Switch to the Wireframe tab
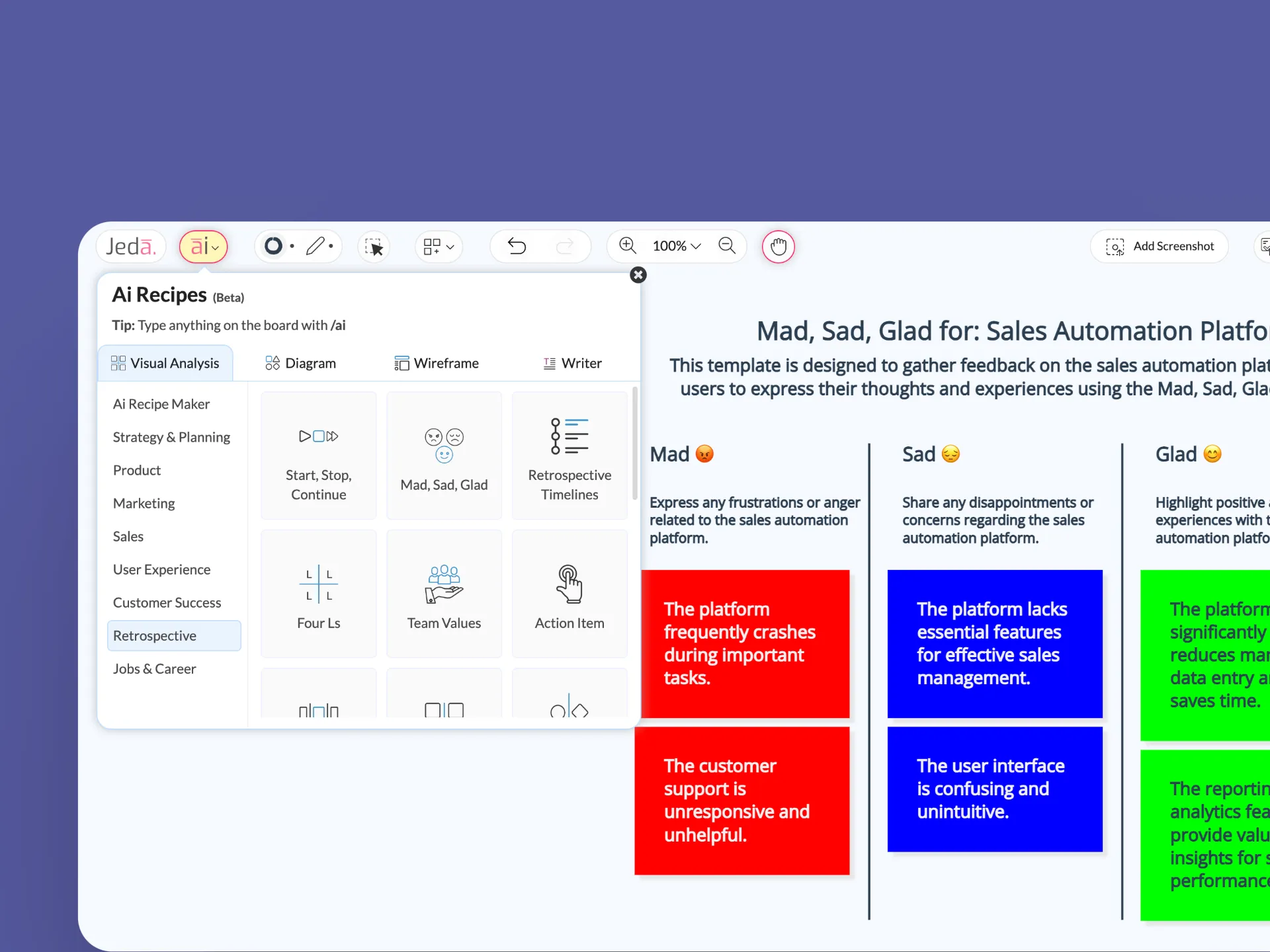 tap(437, 362)
